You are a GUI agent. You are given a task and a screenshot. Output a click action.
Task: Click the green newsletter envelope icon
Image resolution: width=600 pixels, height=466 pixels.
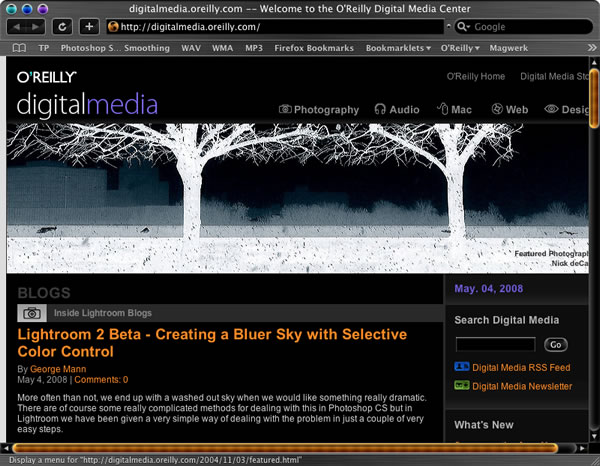[x=461, y=385]
